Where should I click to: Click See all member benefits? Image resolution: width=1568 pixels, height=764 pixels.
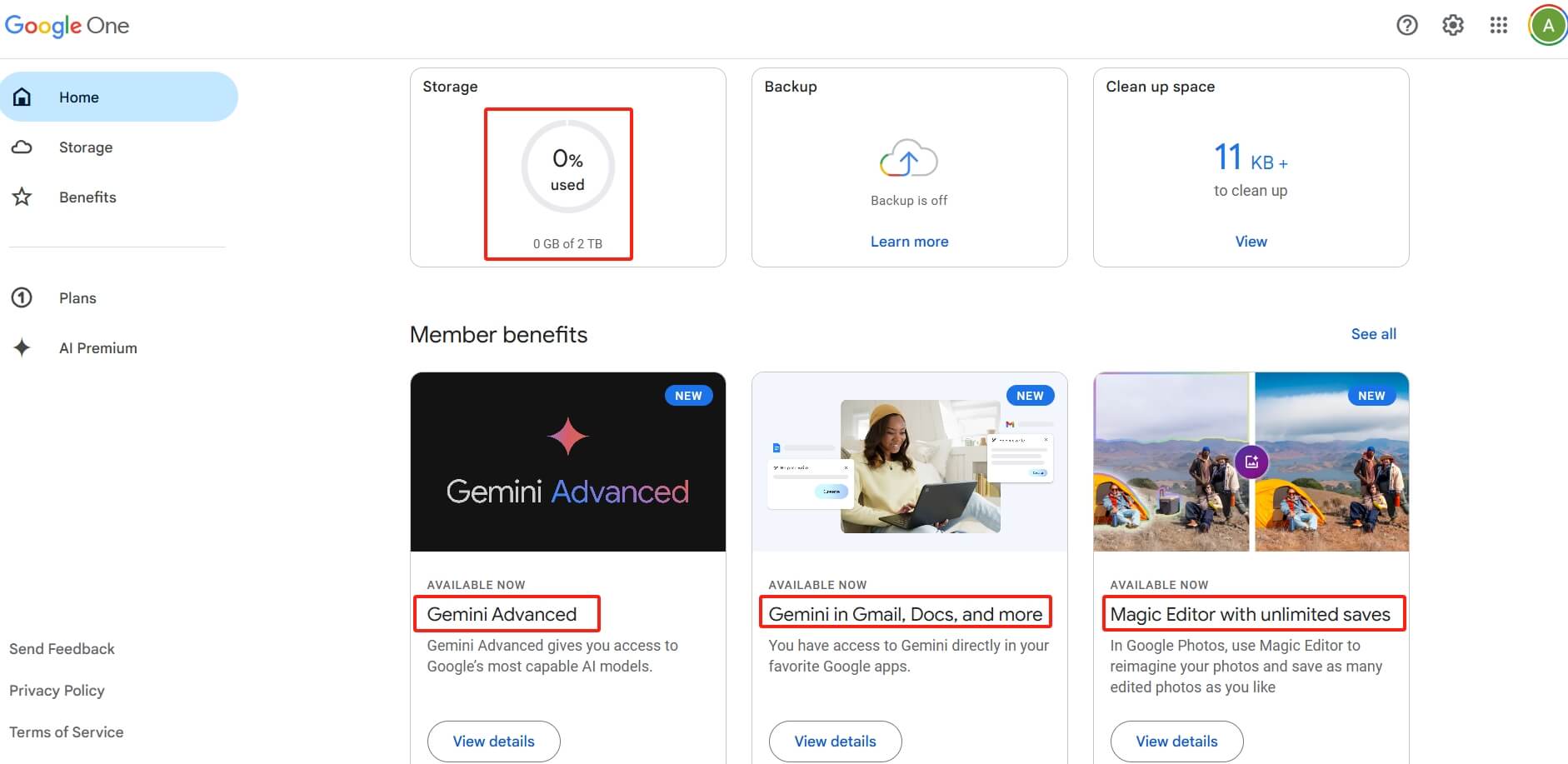point(1373,334)
